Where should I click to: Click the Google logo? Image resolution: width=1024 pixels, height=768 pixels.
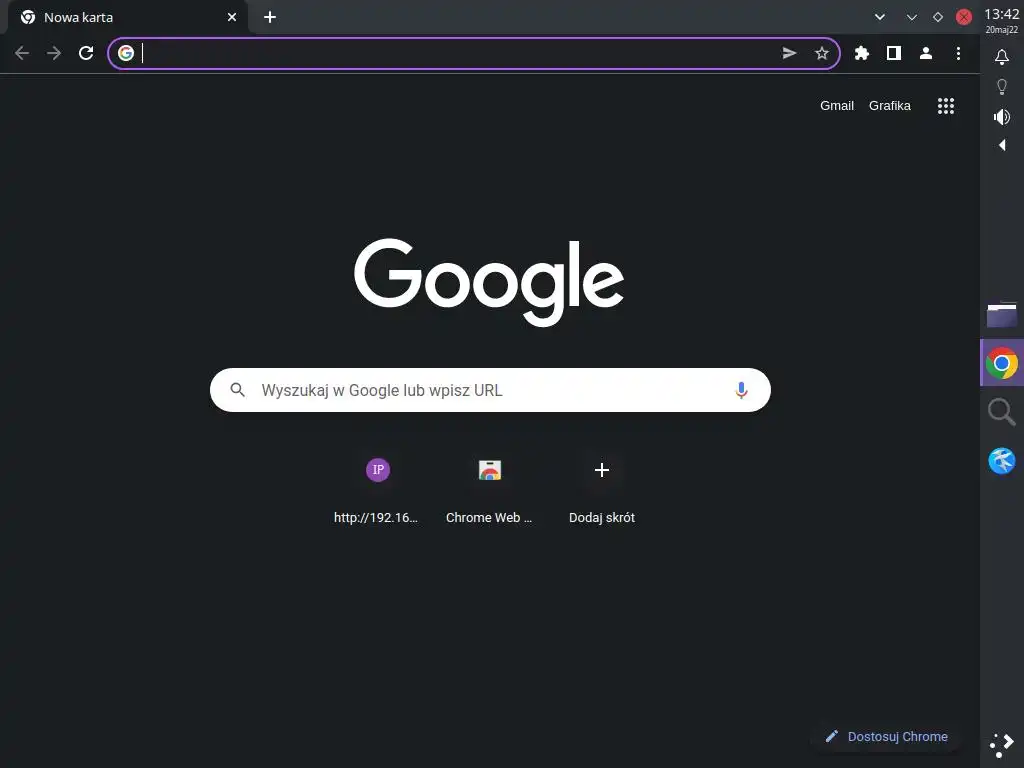489,281
